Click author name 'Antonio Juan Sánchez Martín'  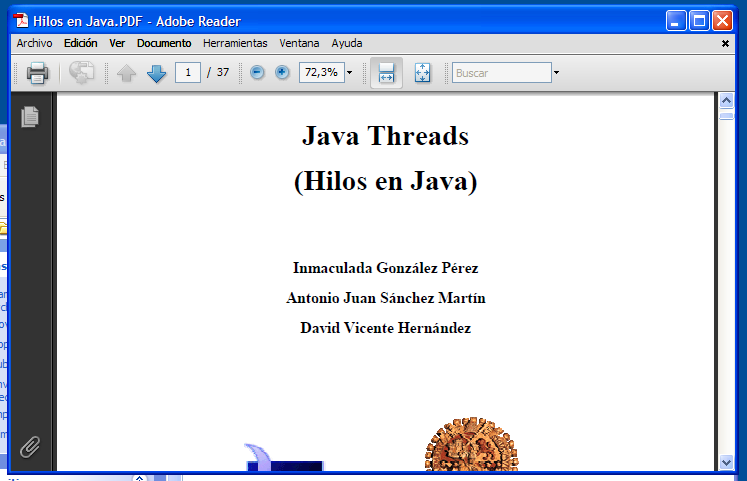(386, 298)
